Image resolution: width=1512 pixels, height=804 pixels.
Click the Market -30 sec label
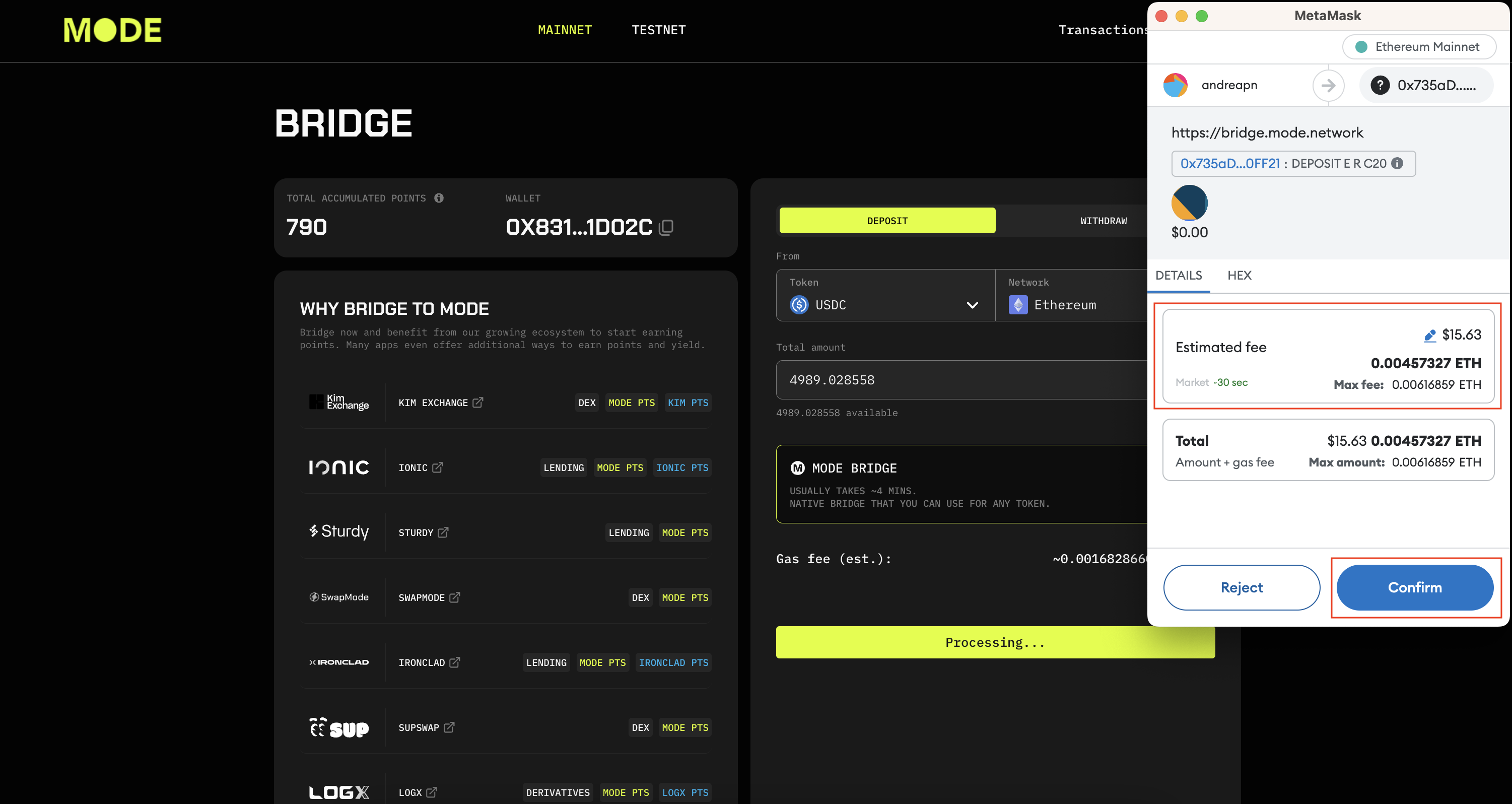coord(1211,382)
